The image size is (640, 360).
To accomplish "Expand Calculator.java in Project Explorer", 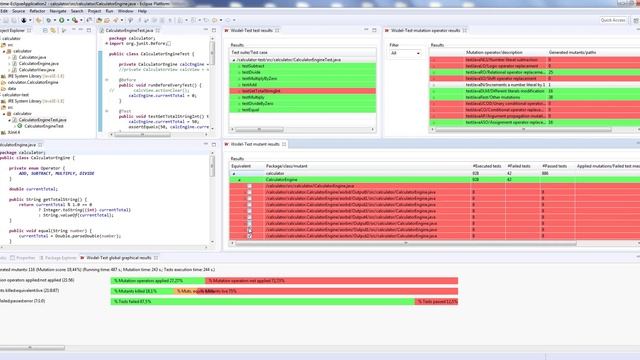I will pyautogui.click(x=9, y=58).
